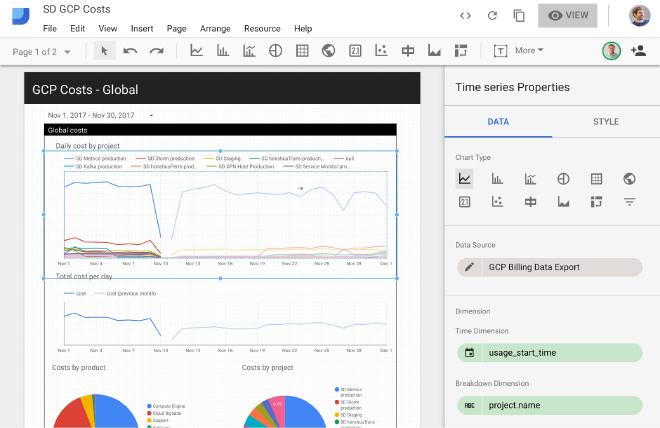Open the Insert menu
Viewport: 660px width, 428px height.
[x=142, y=29]
